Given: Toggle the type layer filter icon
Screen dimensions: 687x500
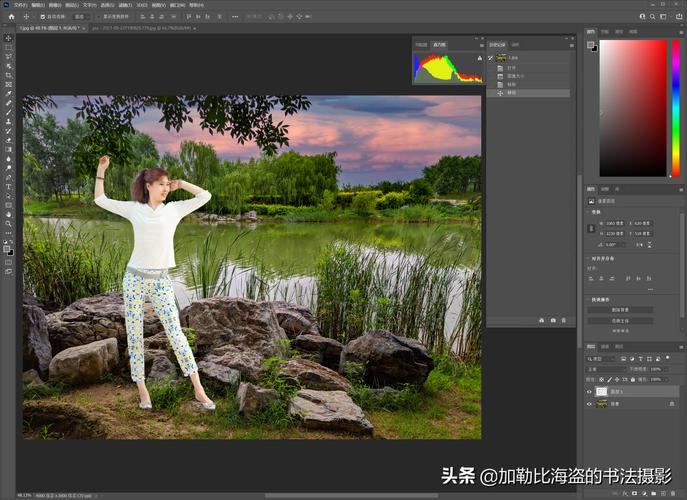Looking at the screenshot, I should tap(641, 358).
